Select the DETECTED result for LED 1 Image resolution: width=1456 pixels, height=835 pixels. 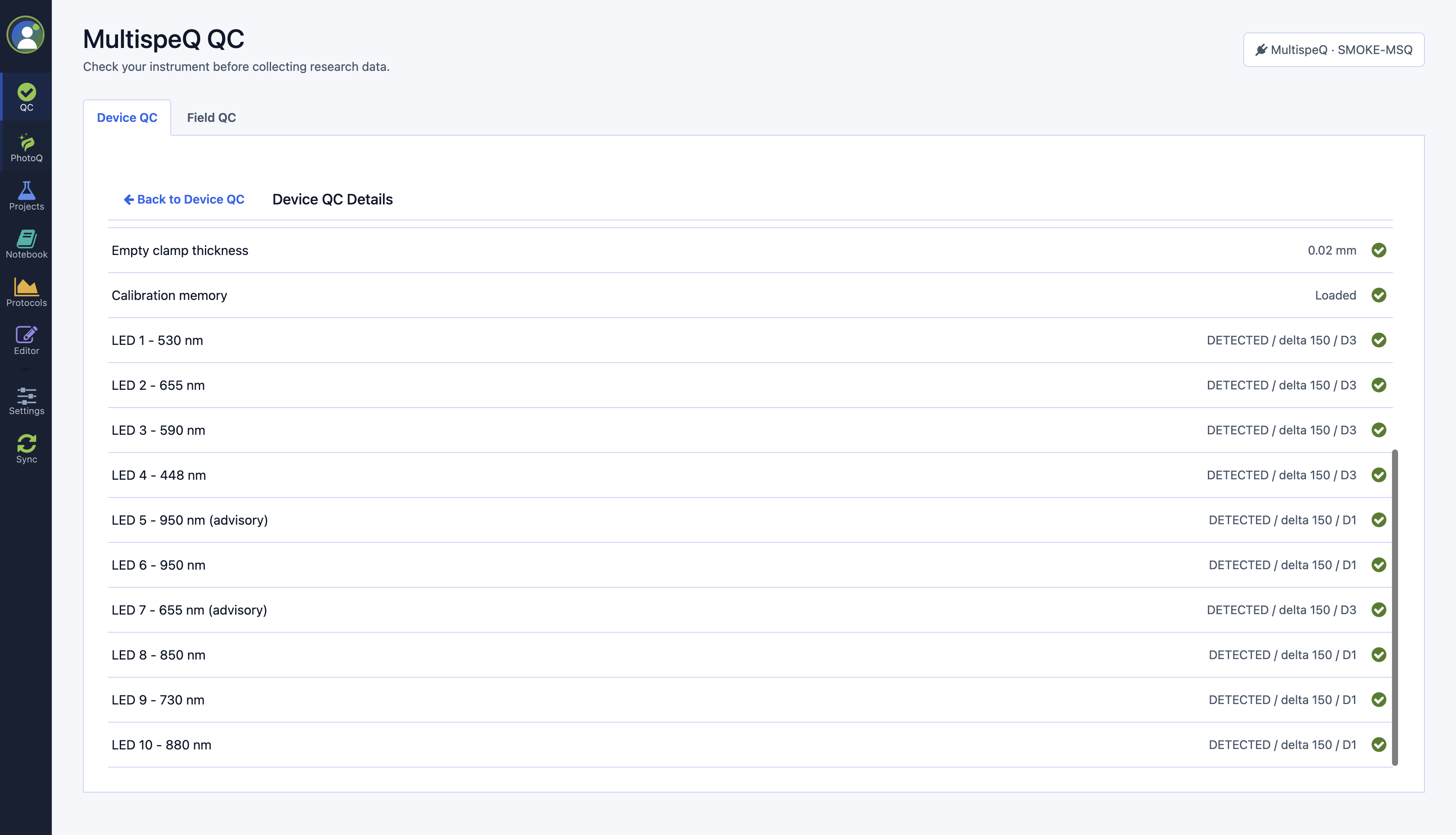click(1282, 341)
